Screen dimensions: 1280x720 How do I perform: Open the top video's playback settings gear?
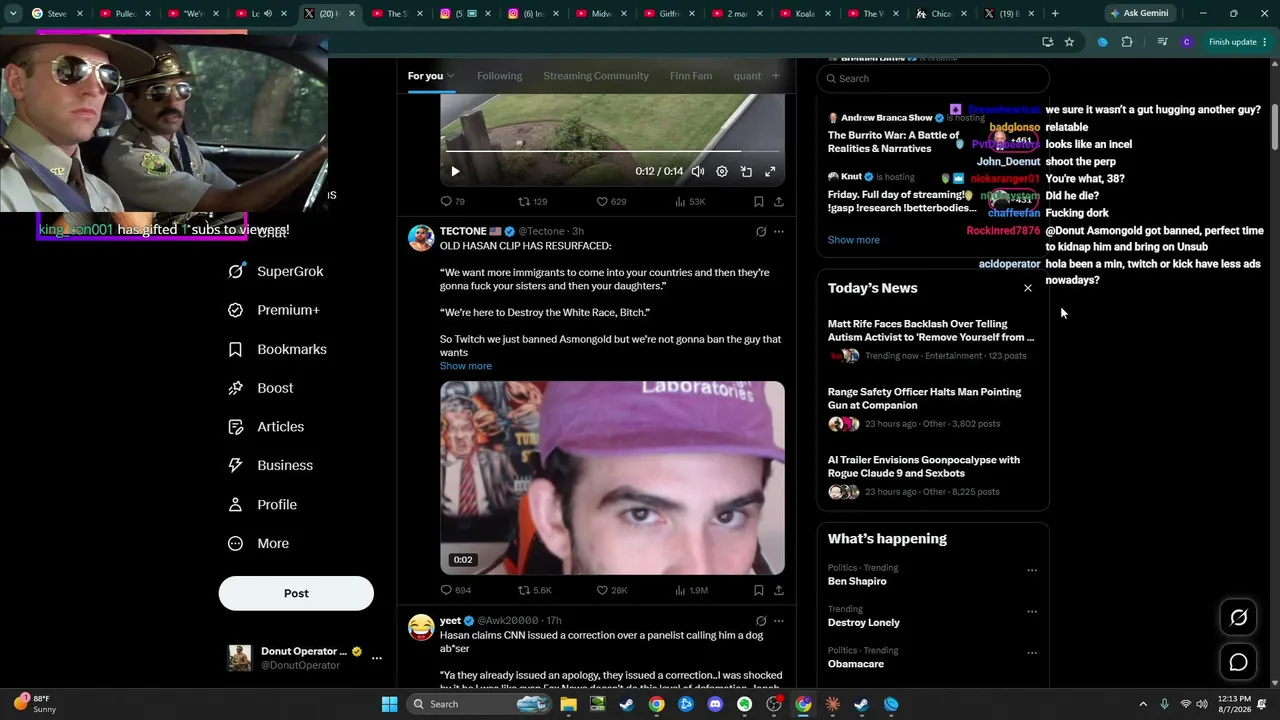click(722, 172)
